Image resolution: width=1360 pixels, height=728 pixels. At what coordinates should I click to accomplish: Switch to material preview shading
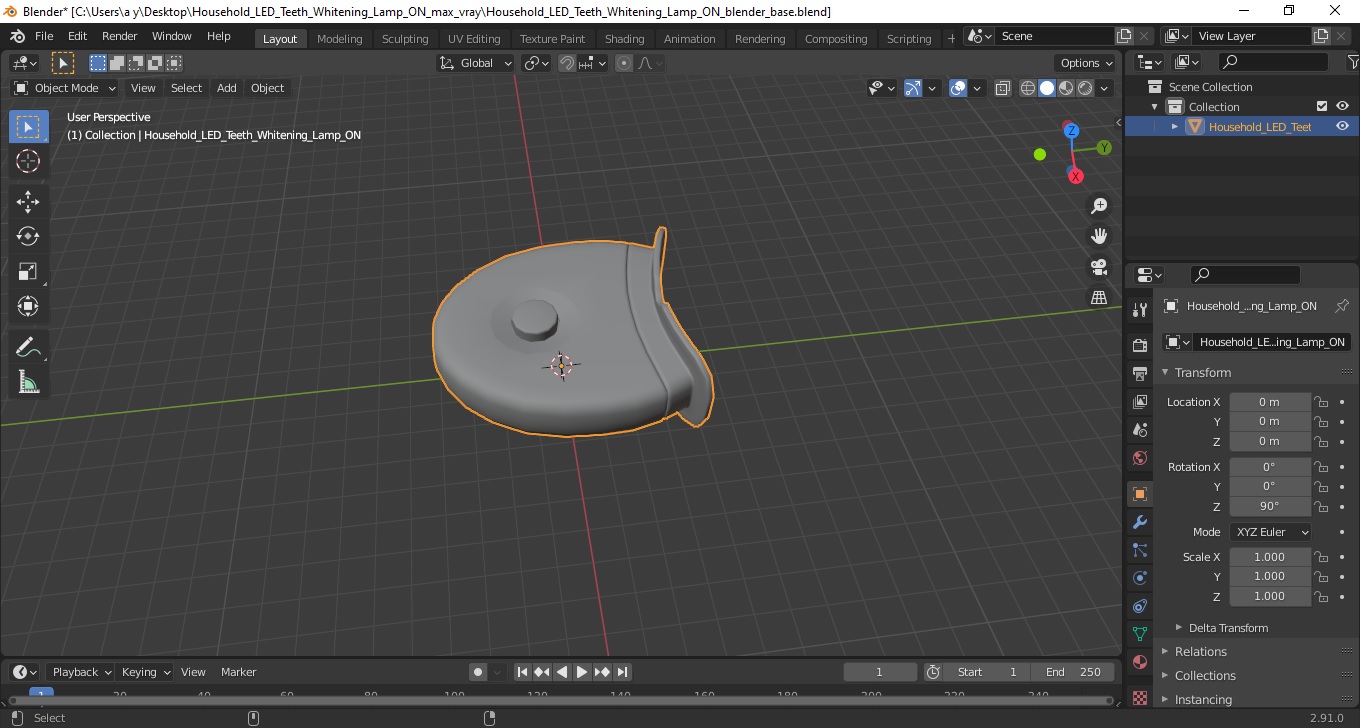tap(1066, 88)
